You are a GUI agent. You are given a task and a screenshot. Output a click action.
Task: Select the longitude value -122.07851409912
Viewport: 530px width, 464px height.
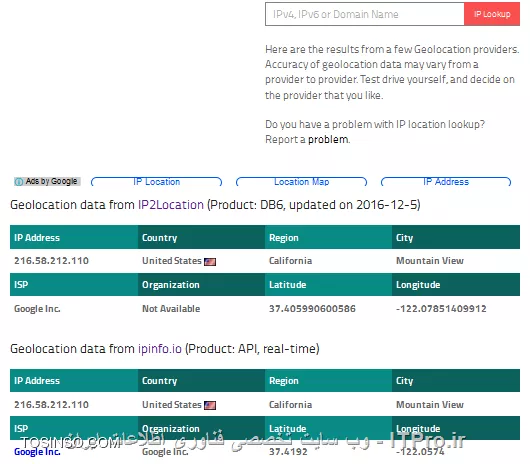[441, 309]
